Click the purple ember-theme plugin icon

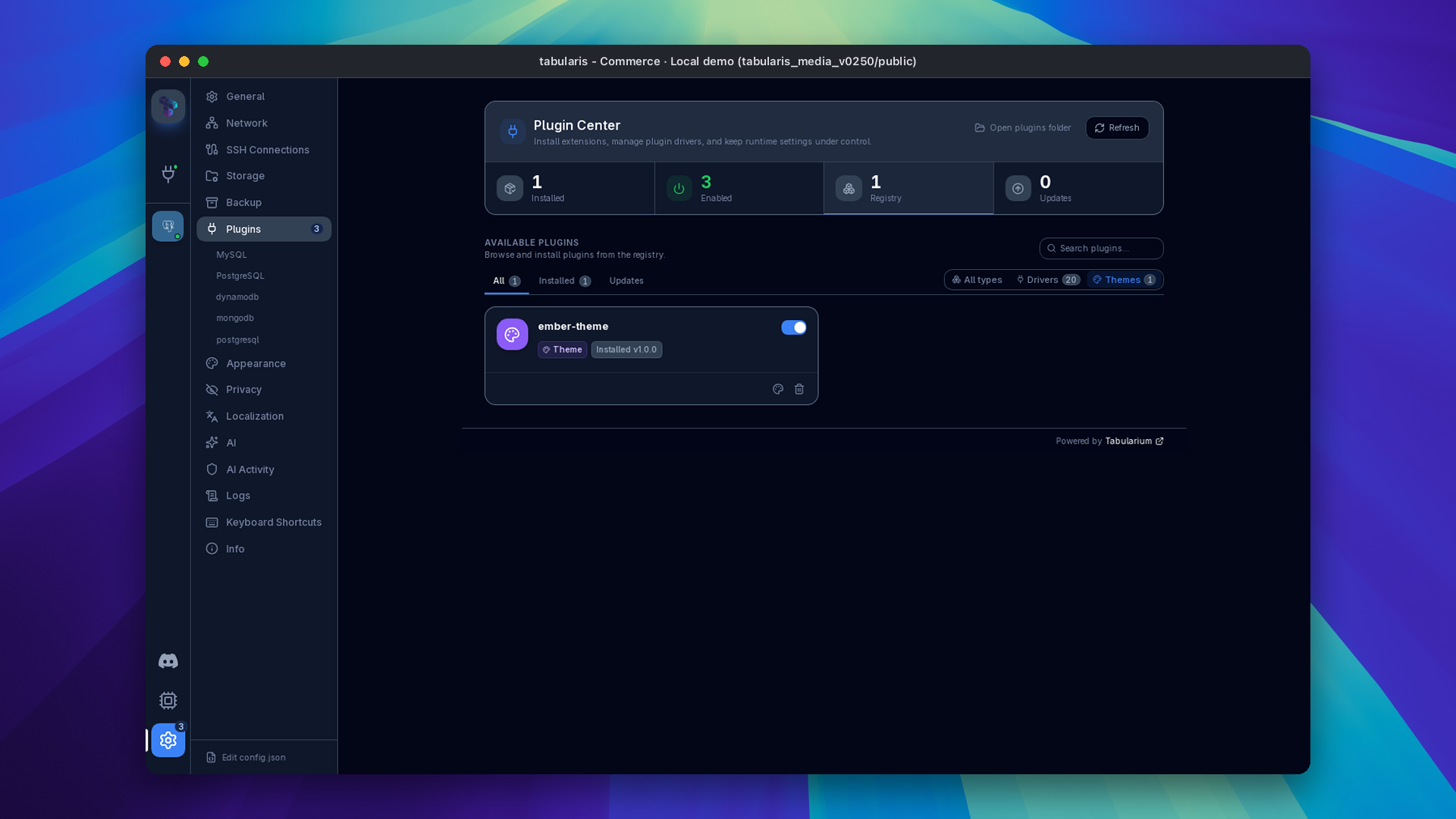(x=513, y=334)
